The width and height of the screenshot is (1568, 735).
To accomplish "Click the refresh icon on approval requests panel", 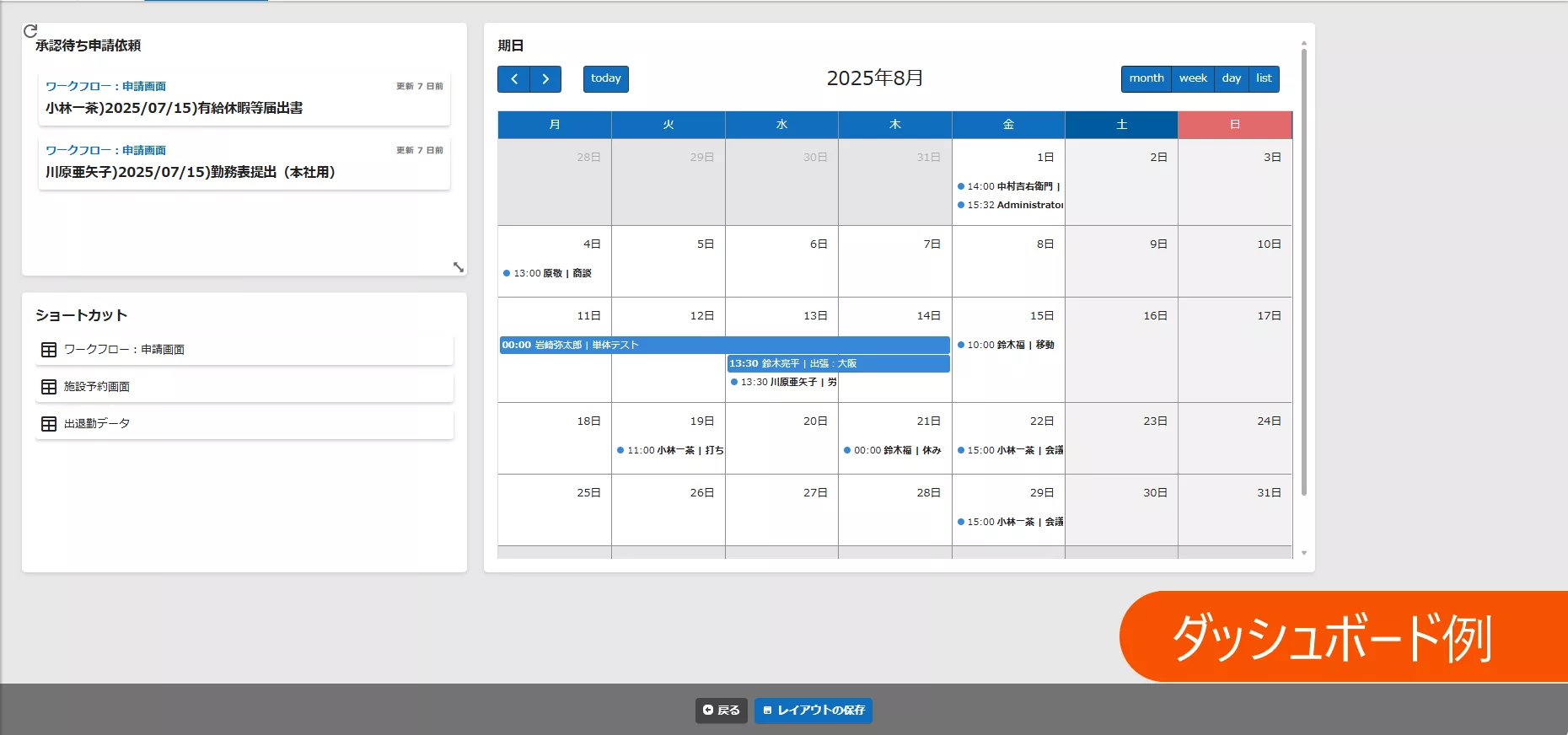I will [x=30, y=31].
